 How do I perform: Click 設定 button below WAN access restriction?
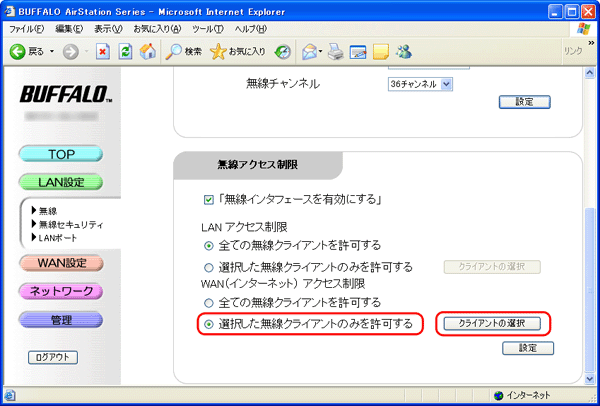528,348
